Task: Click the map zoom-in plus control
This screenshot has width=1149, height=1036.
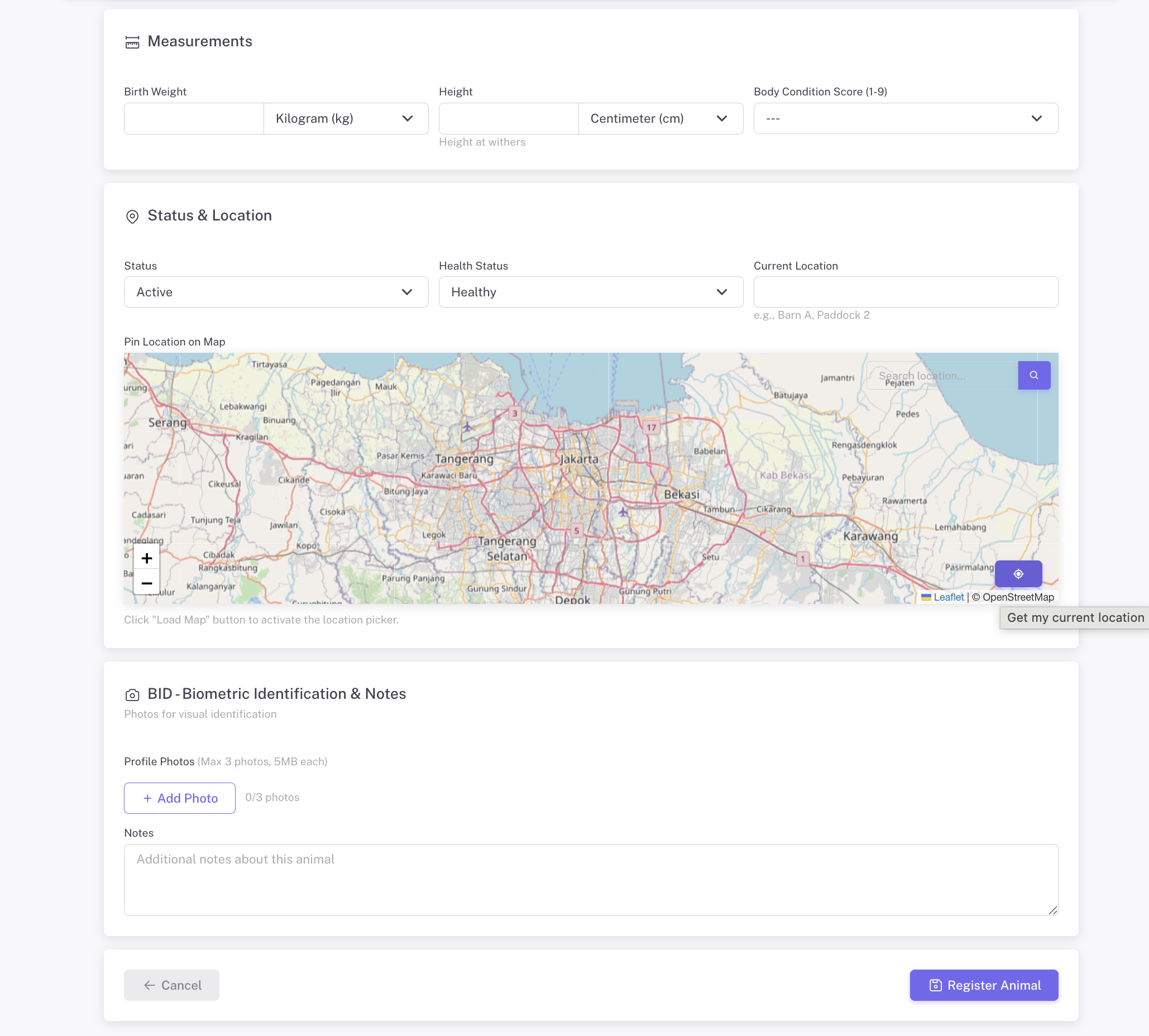Action: (147, 558)
